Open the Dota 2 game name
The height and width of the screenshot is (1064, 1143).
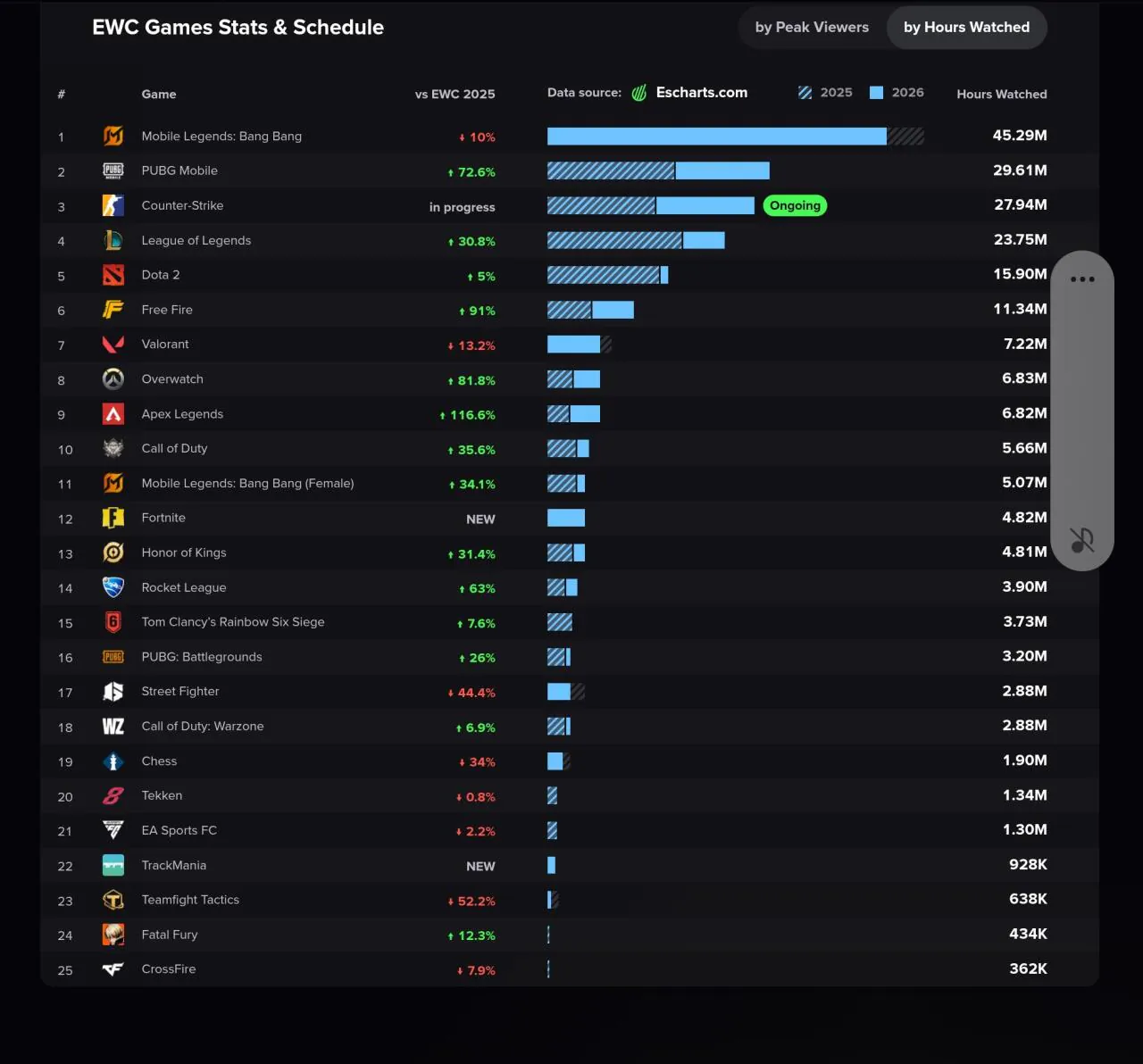point(161,275)
